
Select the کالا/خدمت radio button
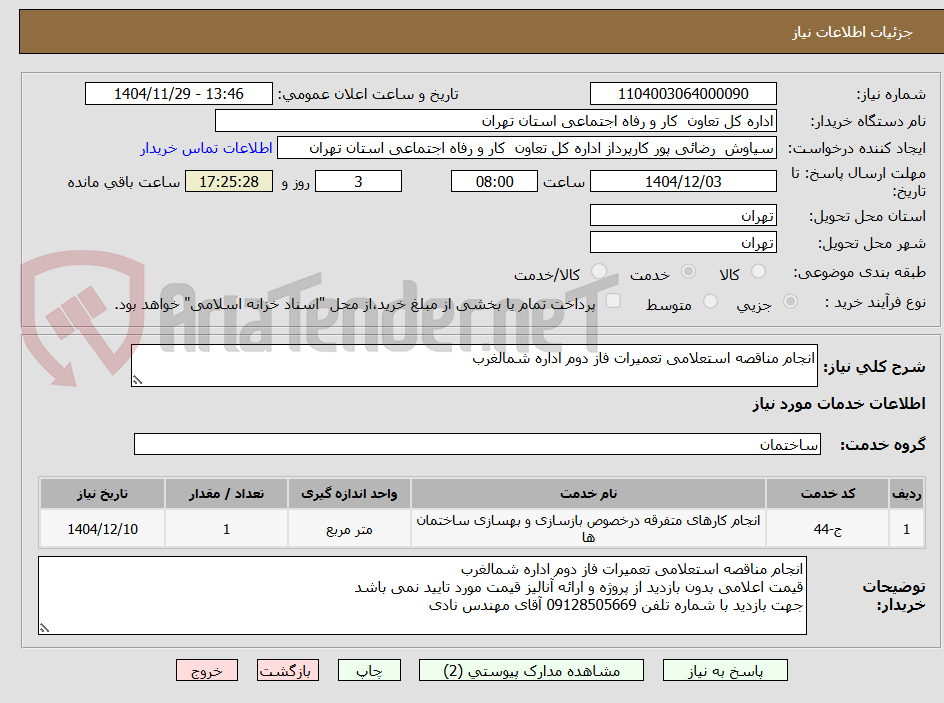click(599, 271)
